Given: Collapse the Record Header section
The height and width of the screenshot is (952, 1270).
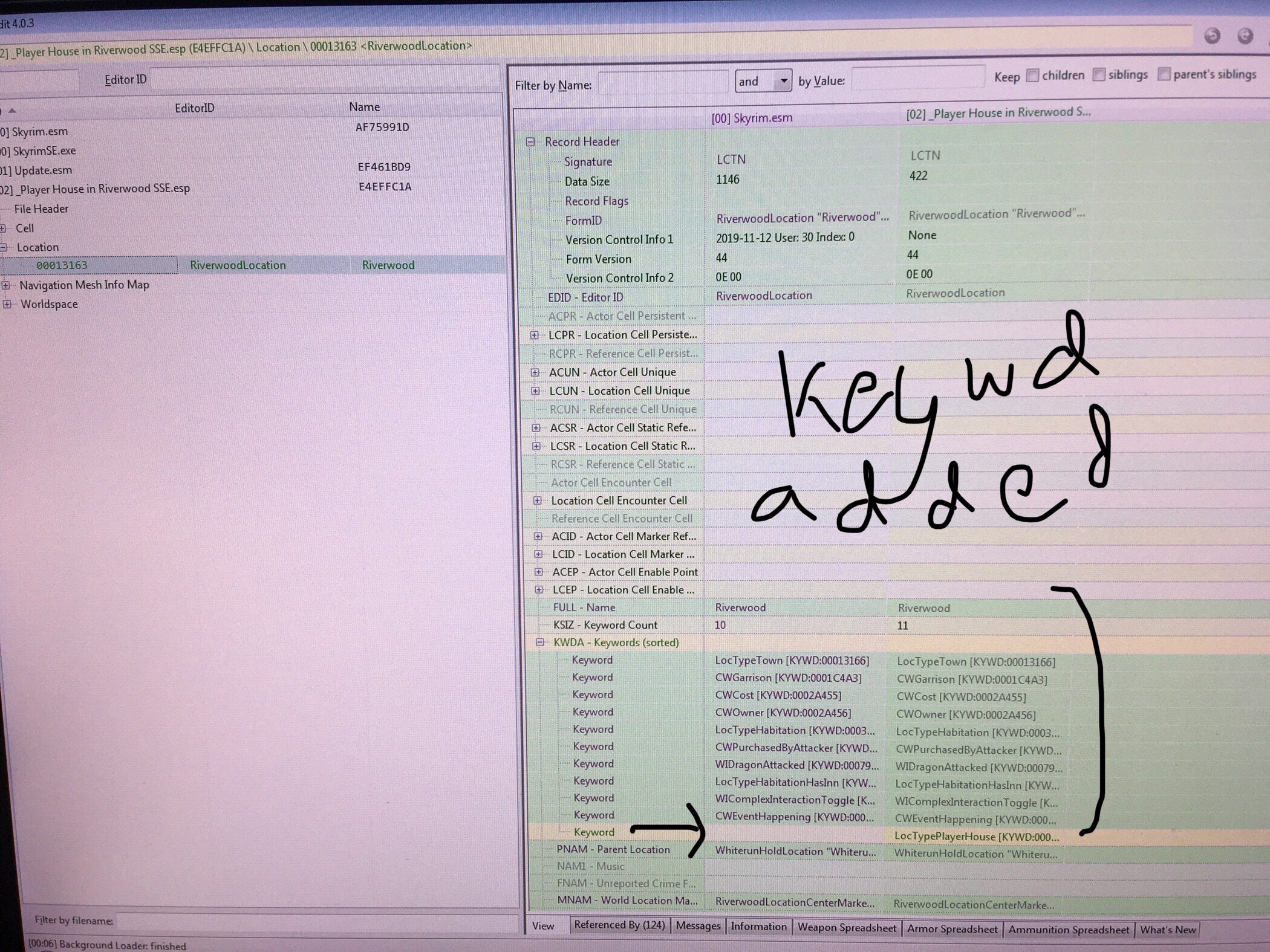Looking at the screenshot, I should 530,142.
